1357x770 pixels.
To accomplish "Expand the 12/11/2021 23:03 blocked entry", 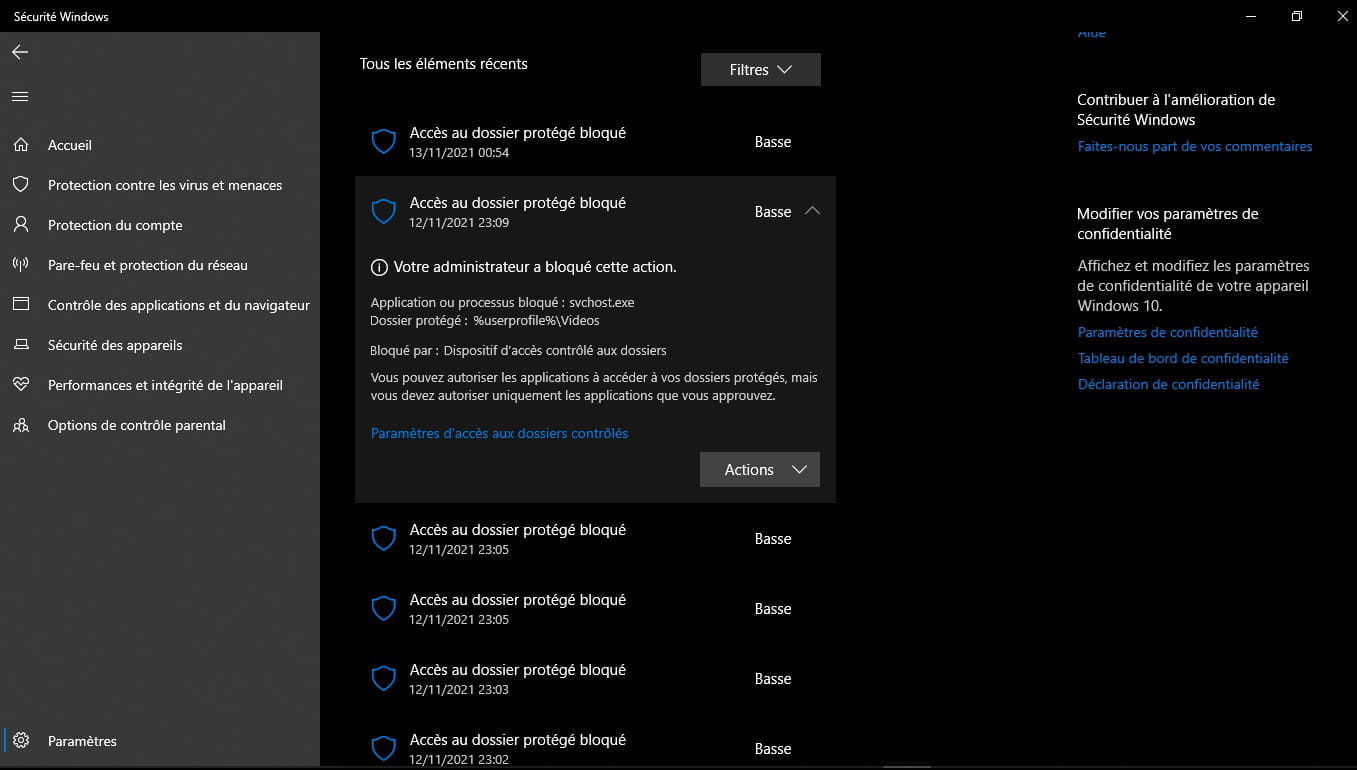I will (x=595, y=679).
